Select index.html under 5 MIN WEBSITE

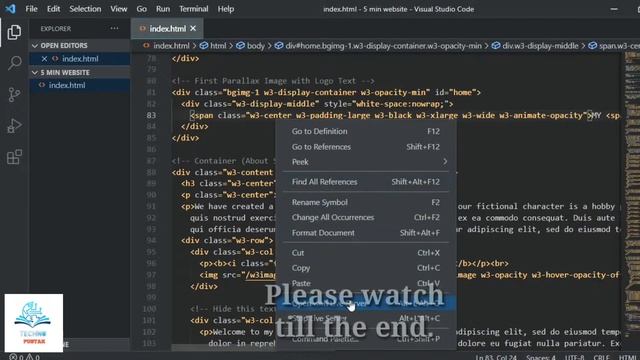[80, 85]
